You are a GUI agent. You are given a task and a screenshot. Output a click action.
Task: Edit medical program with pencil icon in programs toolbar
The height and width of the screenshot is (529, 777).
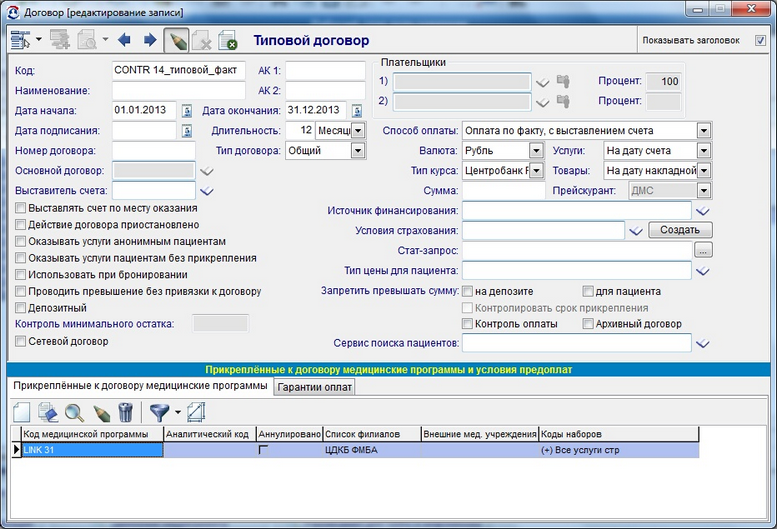101,413
